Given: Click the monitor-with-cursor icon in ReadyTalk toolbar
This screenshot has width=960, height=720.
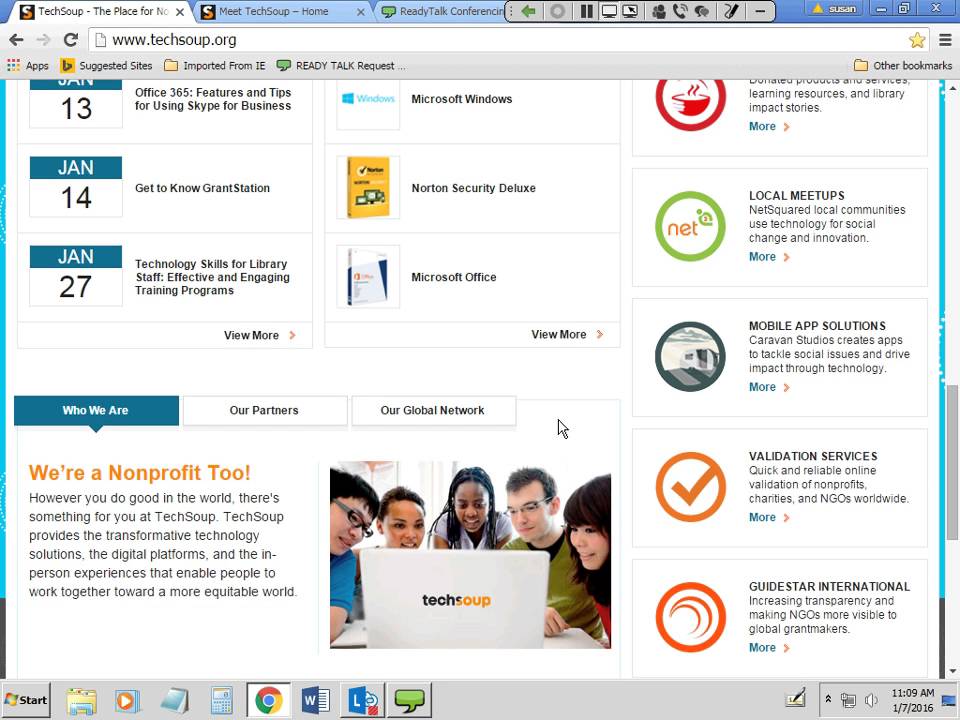Looking at the screenshot, I should click(630, 11).
